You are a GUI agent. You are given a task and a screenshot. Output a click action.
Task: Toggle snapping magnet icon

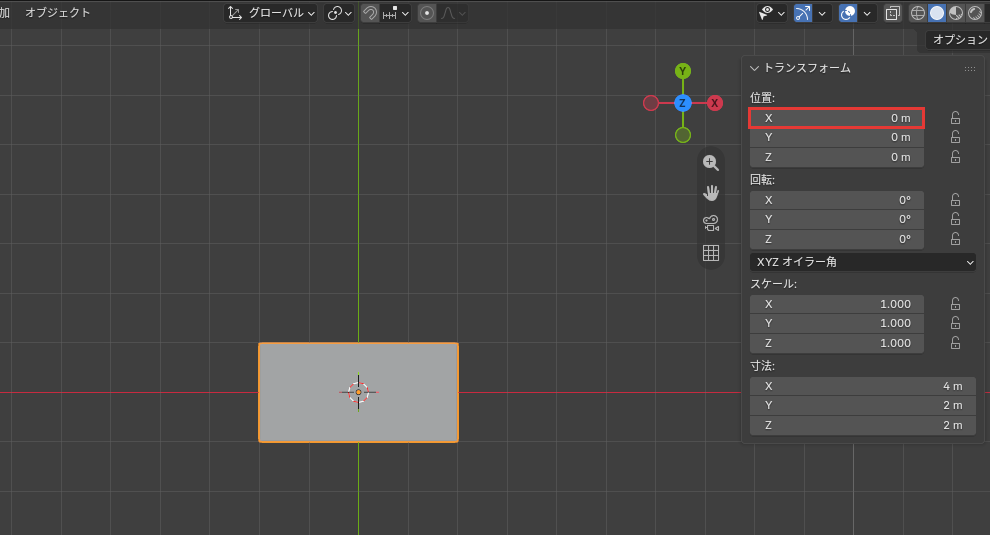(370, 13)
